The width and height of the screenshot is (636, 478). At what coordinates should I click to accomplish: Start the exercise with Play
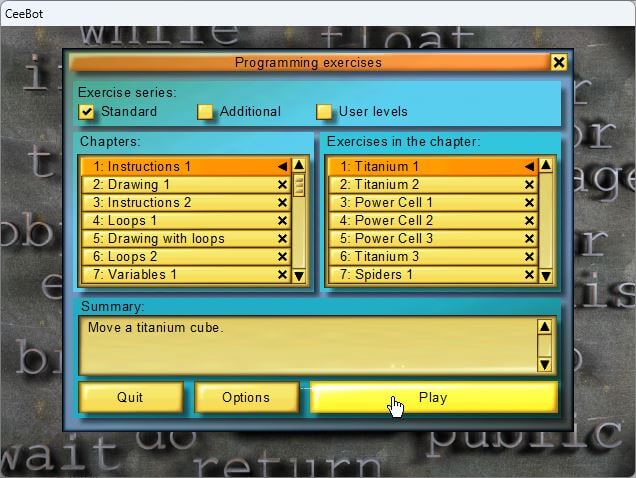pyautogui.click(x=434, y=397)
